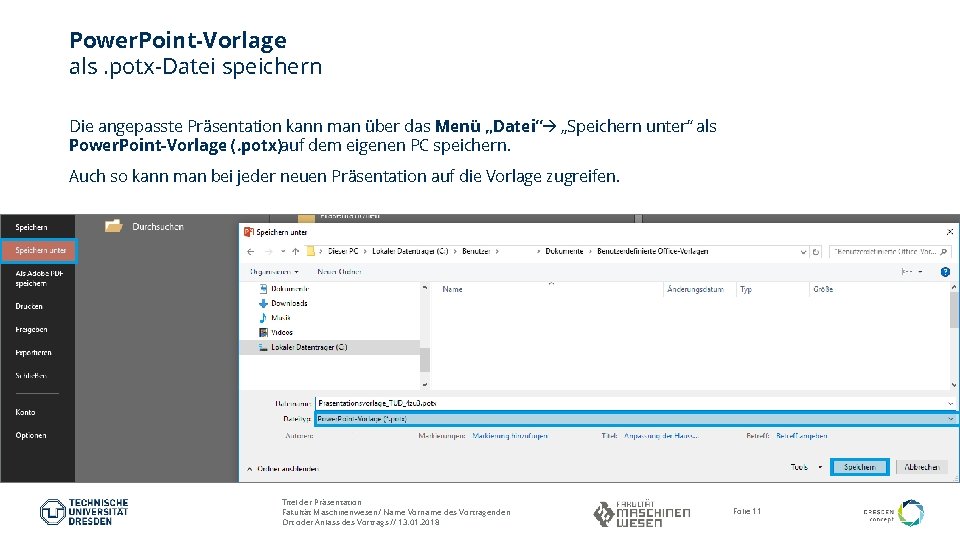Image resolution: width=960 pixels, height=540 pixels.
Task: Click the Markierung hinzufügen link
Action: [x=510, y=436]
